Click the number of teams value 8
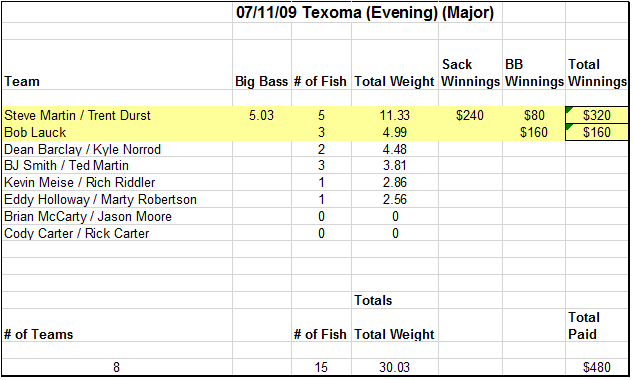The height and width of the screenshot is (380, 633). pyautogui.click(x=117, y=367)
